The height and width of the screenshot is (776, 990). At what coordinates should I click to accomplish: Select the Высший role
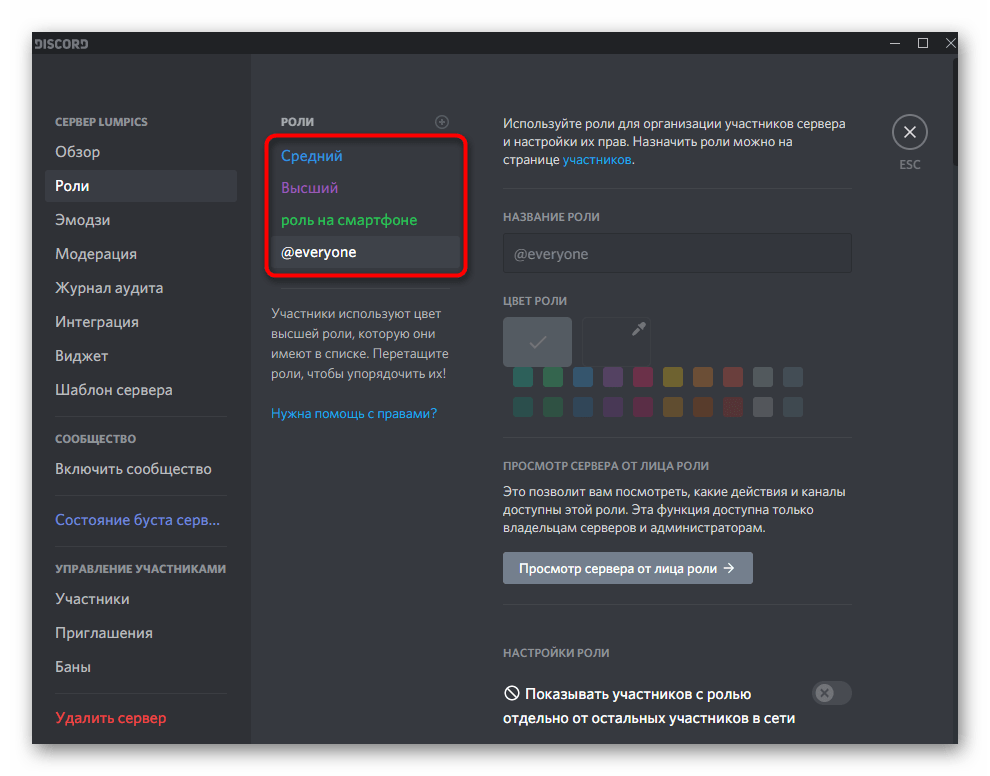(310, 188)
